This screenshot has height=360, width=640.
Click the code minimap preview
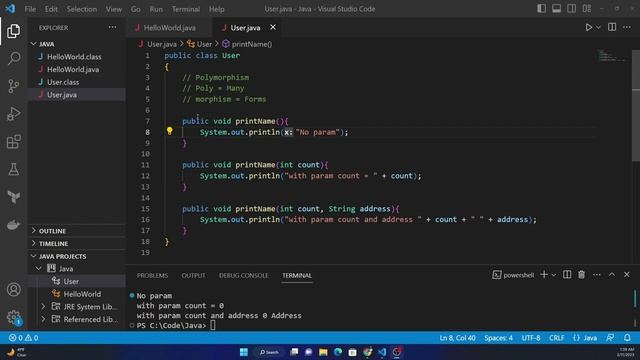(x=612, y=56)
